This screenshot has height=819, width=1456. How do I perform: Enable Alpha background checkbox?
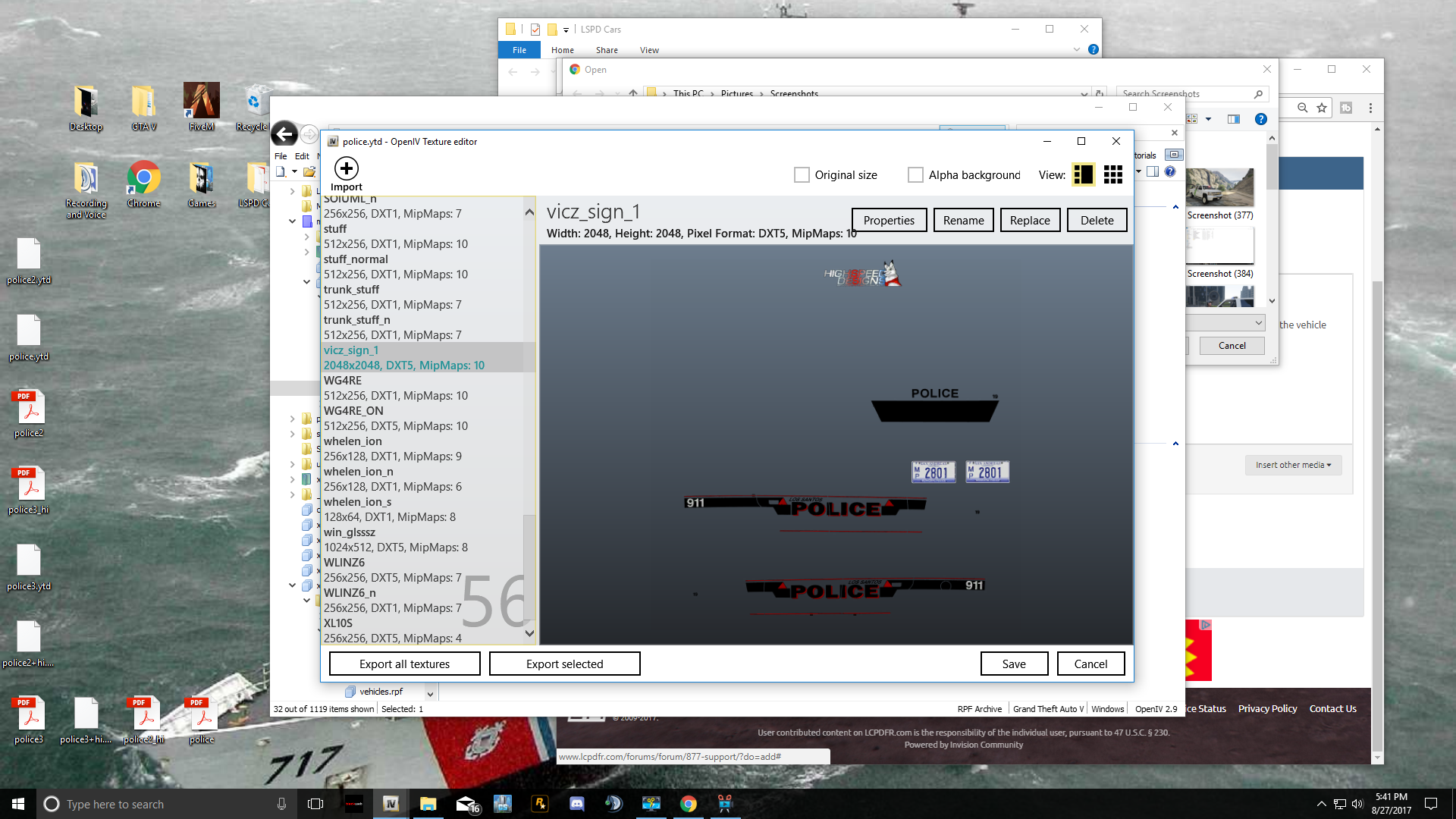point(915,175)
